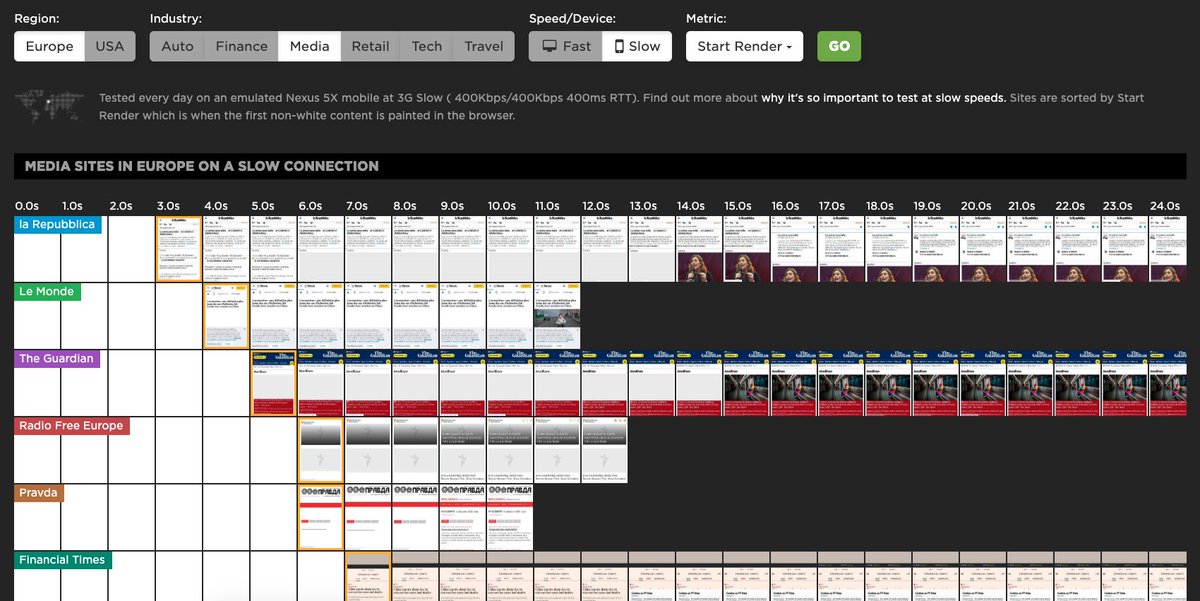The image size is (1200, 601).
Task: Choose the Tech industry
Action: coord(426,46)
